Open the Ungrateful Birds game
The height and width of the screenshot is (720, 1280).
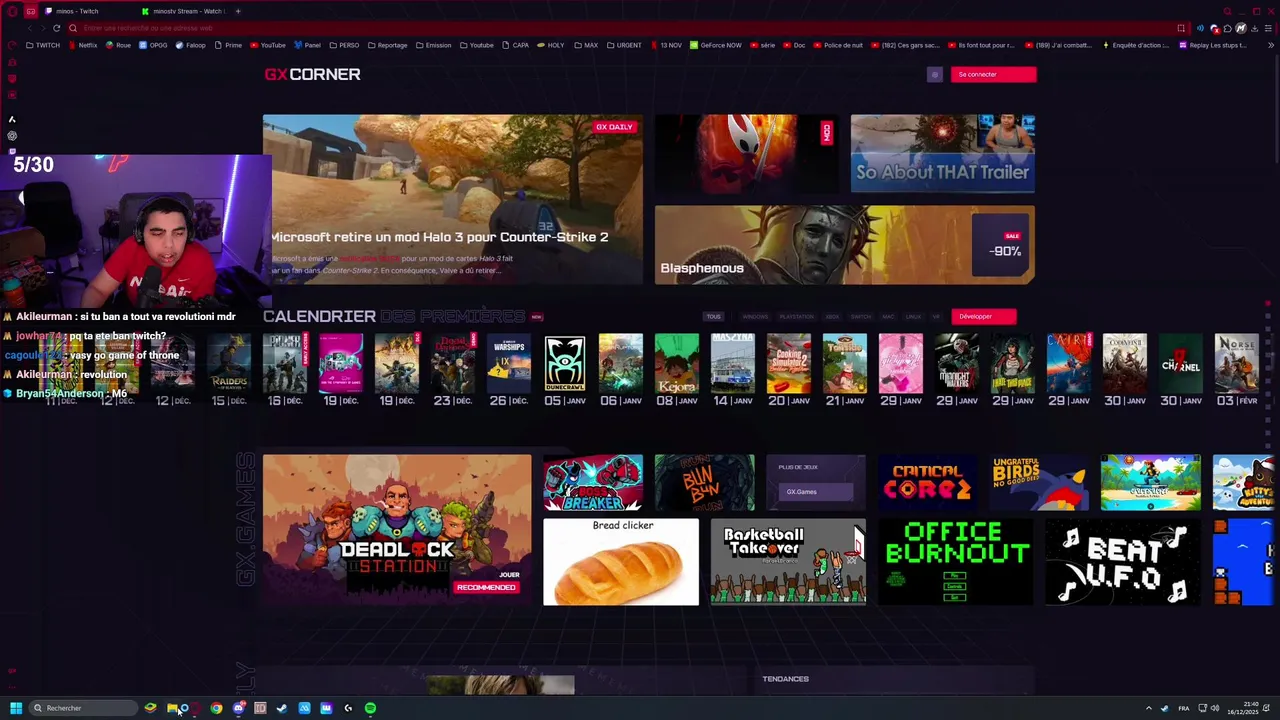click(x=1039, y=482)
